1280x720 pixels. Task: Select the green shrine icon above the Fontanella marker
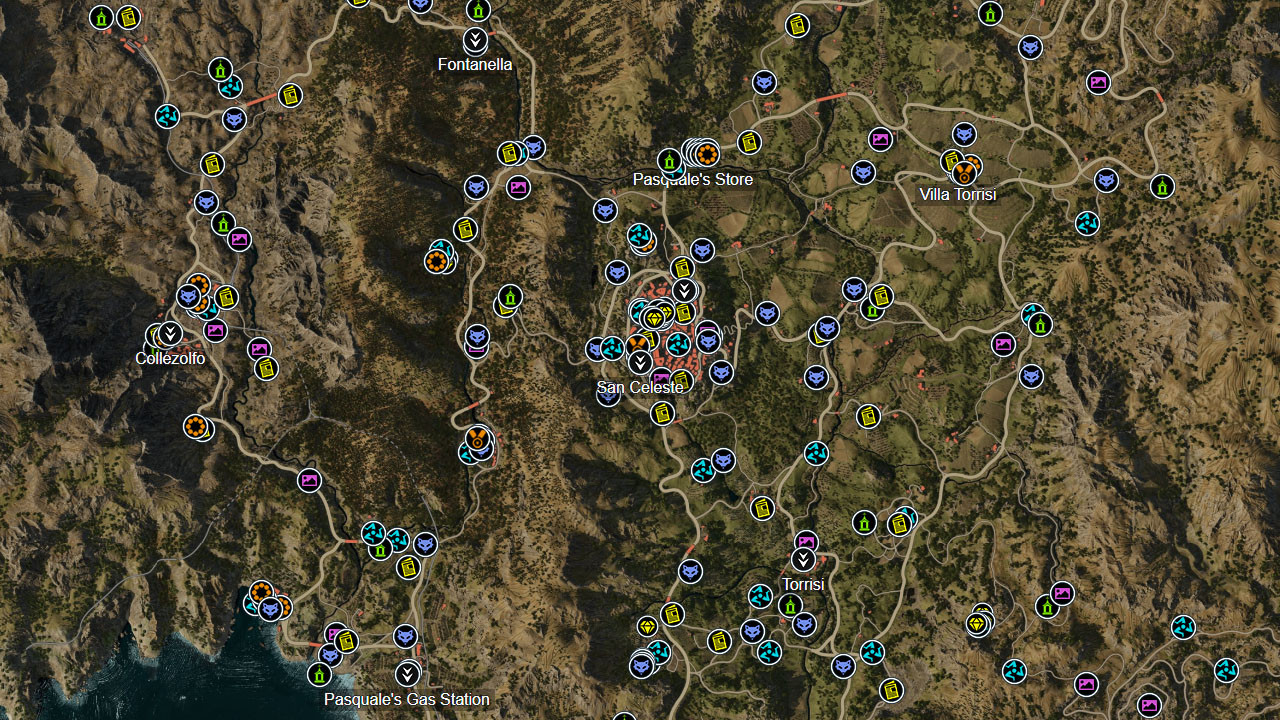click(x=478, y=11)
